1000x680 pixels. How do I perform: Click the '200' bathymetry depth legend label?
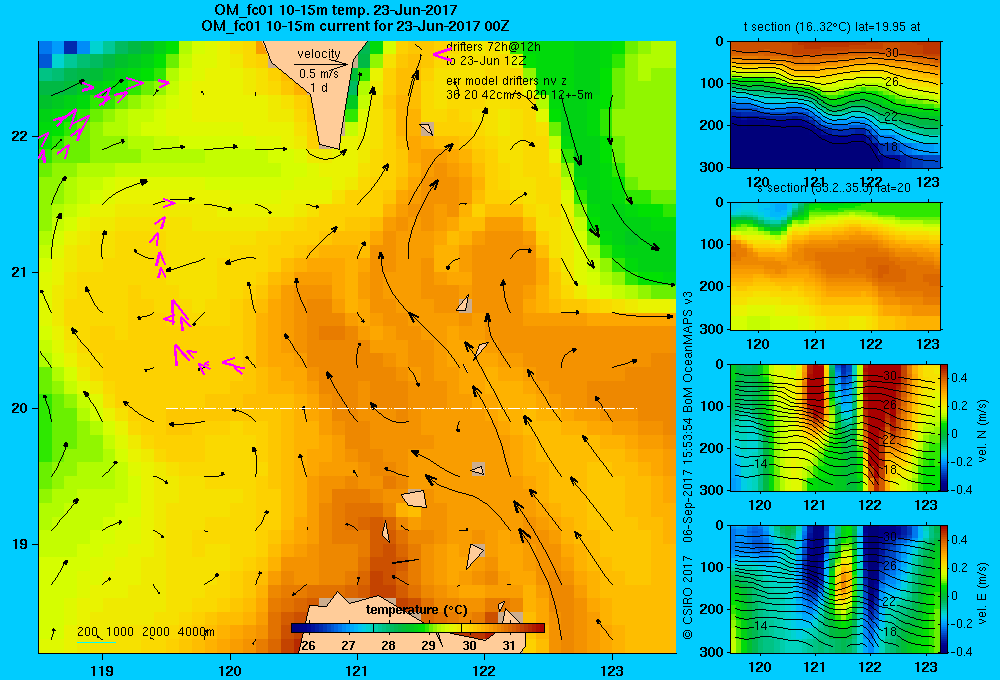87,632
